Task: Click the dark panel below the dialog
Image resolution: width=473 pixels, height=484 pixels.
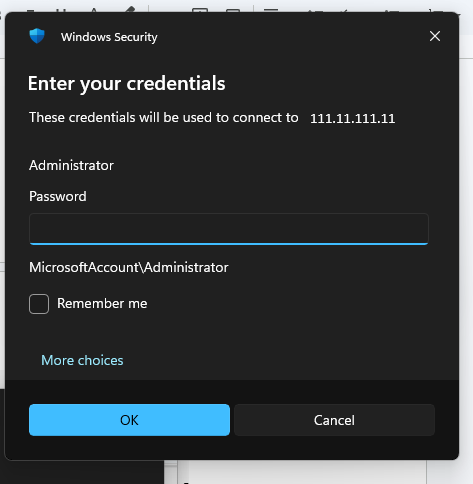Action: [x=83, y=473]
